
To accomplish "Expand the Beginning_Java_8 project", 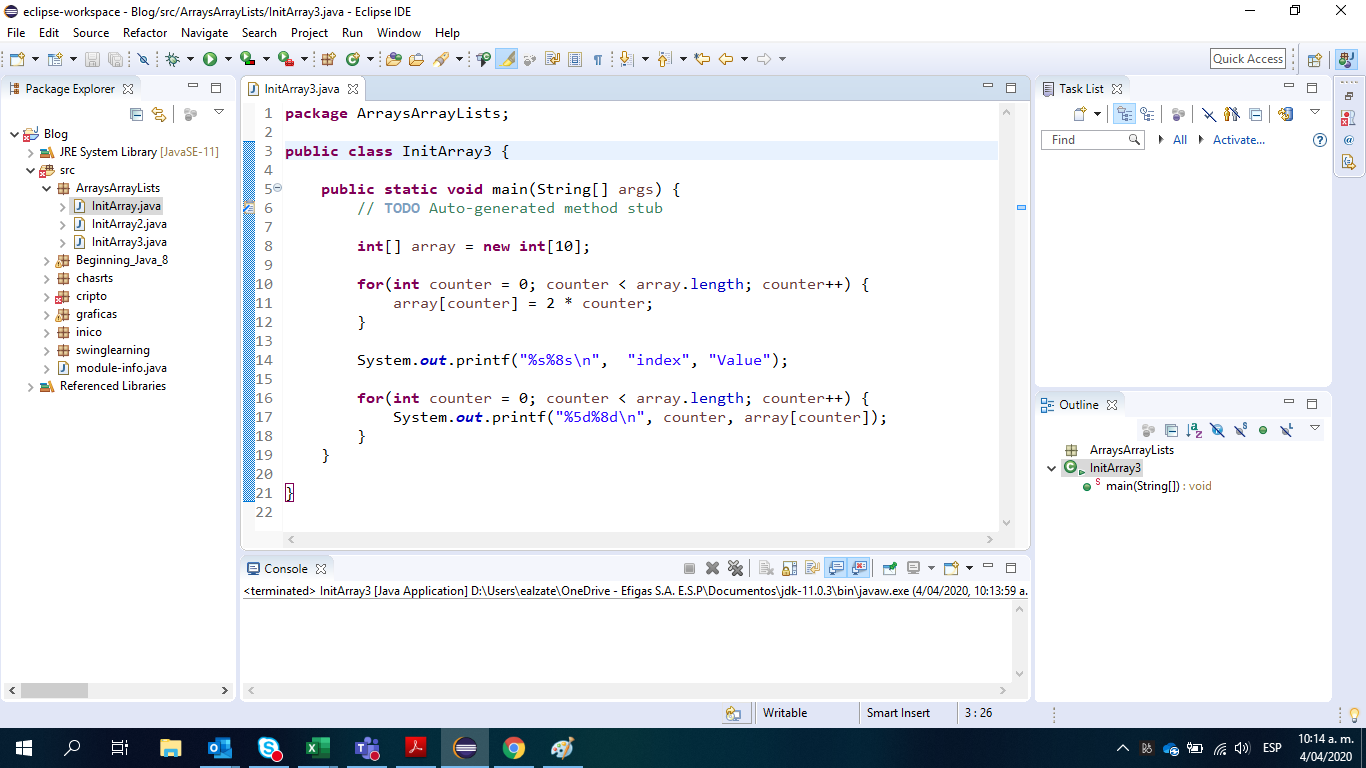I will 44,259.
